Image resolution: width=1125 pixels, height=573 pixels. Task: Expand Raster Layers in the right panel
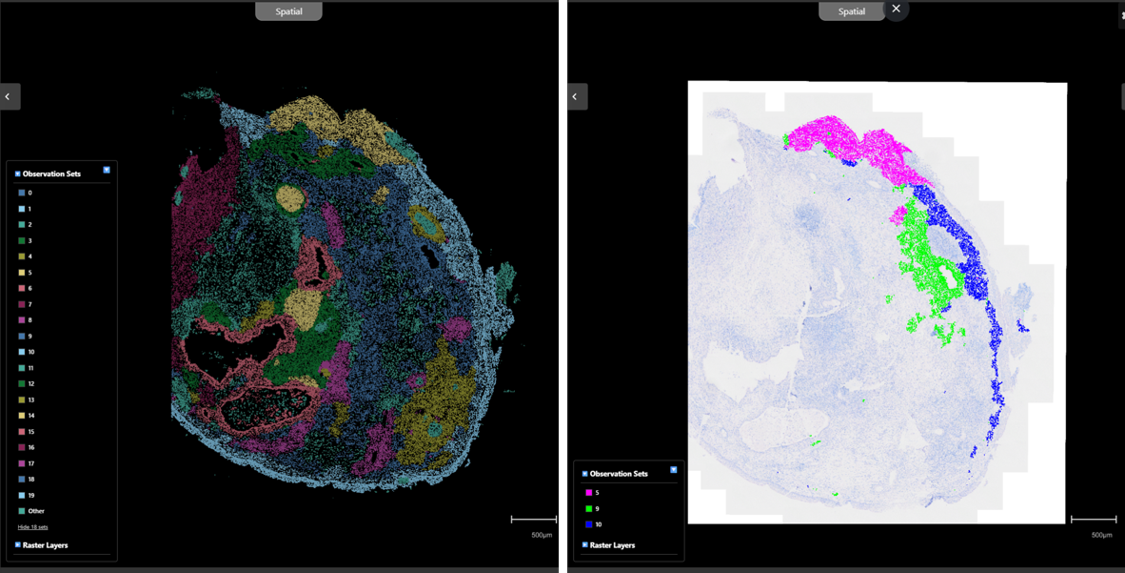pos(585,545)
